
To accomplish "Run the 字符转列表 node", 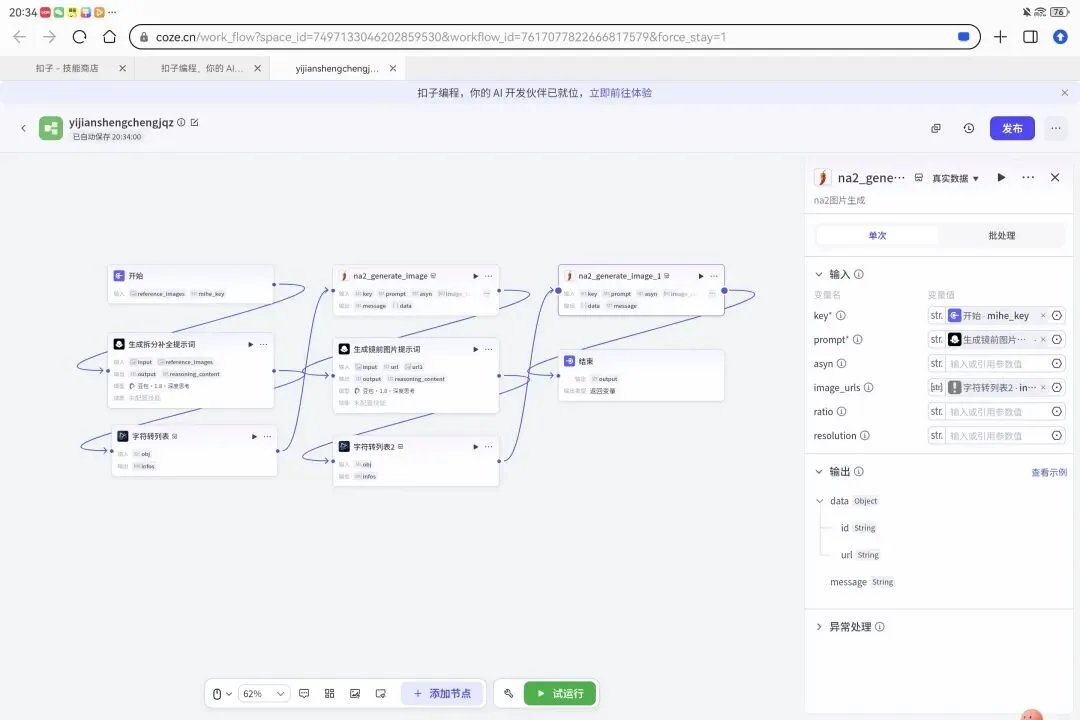I will point(254,436).
